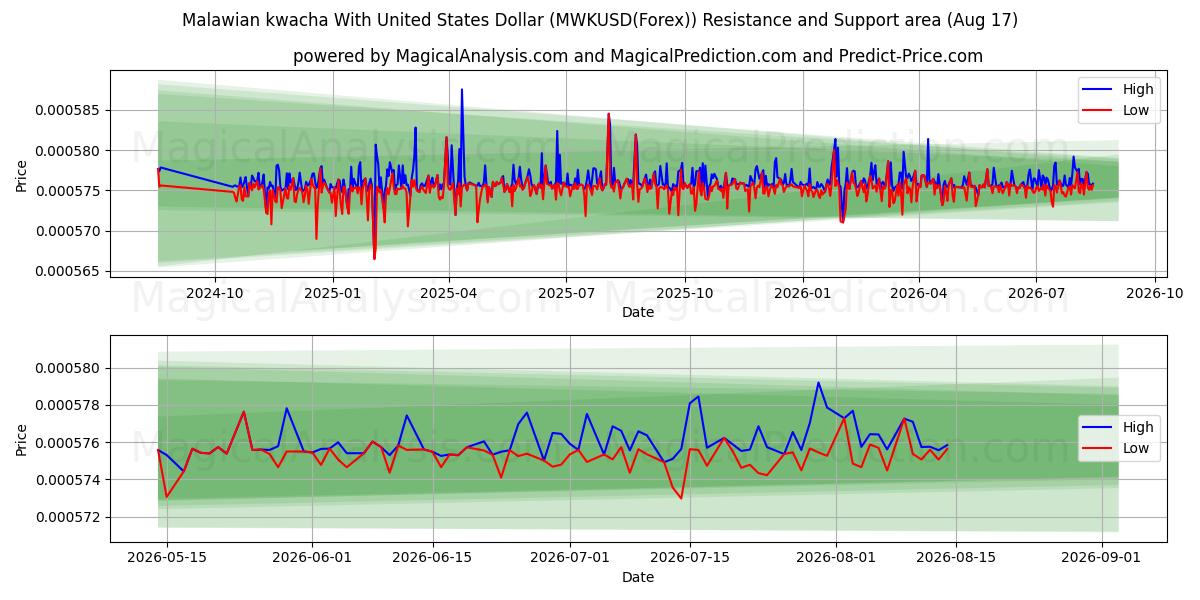This screenshot has height=600, width=1200.
Task: Click the 2026-10 x-axis tick label
Action: coord(1155,293)
